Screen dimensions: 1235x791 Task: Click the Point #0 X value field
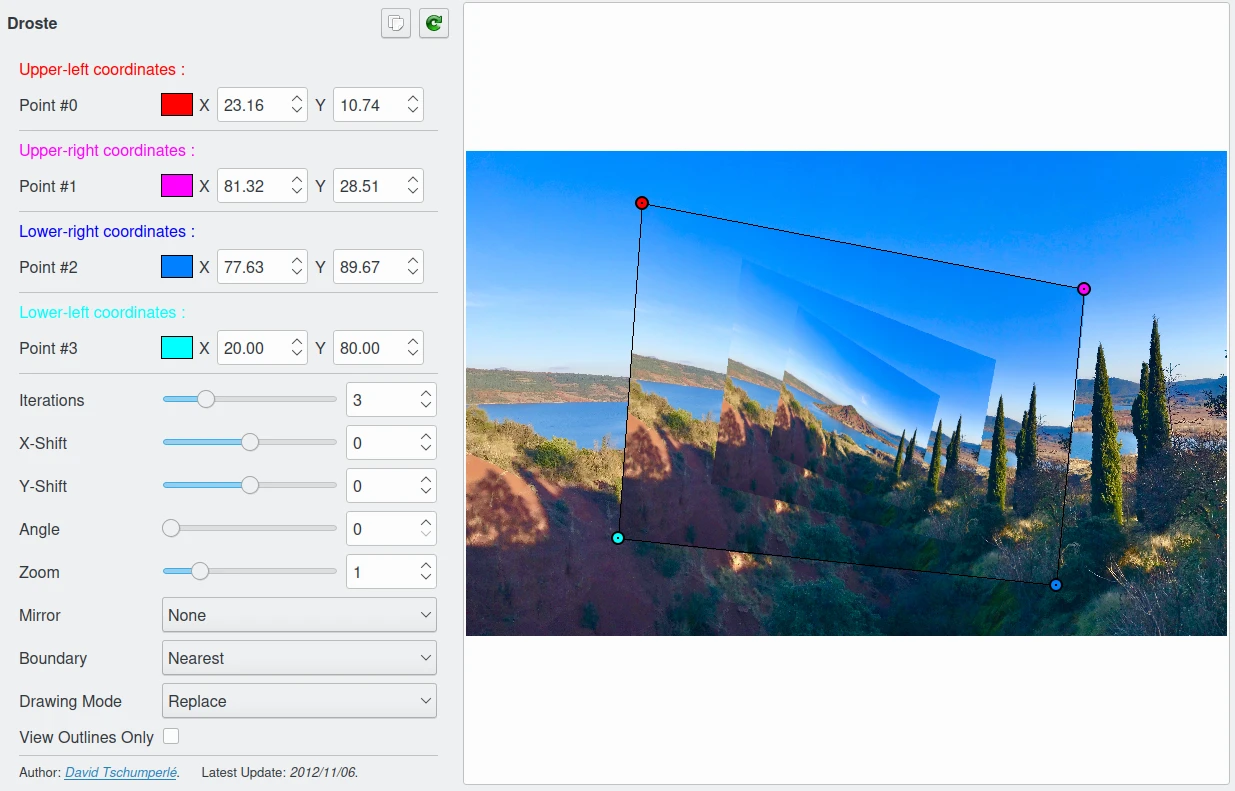[x=253, y=105]
